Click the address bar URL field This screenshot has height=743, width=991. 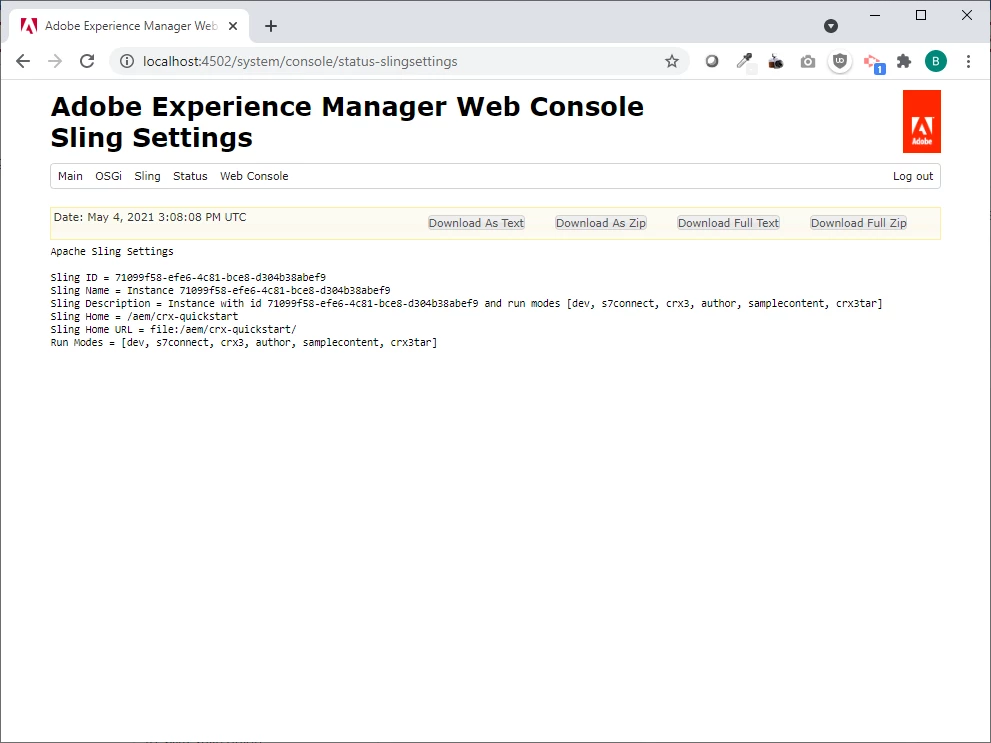point(399,61)
